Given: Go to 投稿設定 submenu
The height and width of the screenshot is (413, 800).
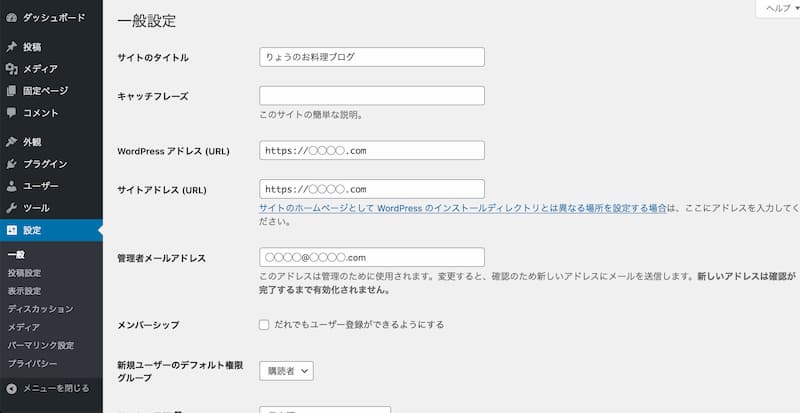Looking at the screenshot, I should (x=24, y=273).
